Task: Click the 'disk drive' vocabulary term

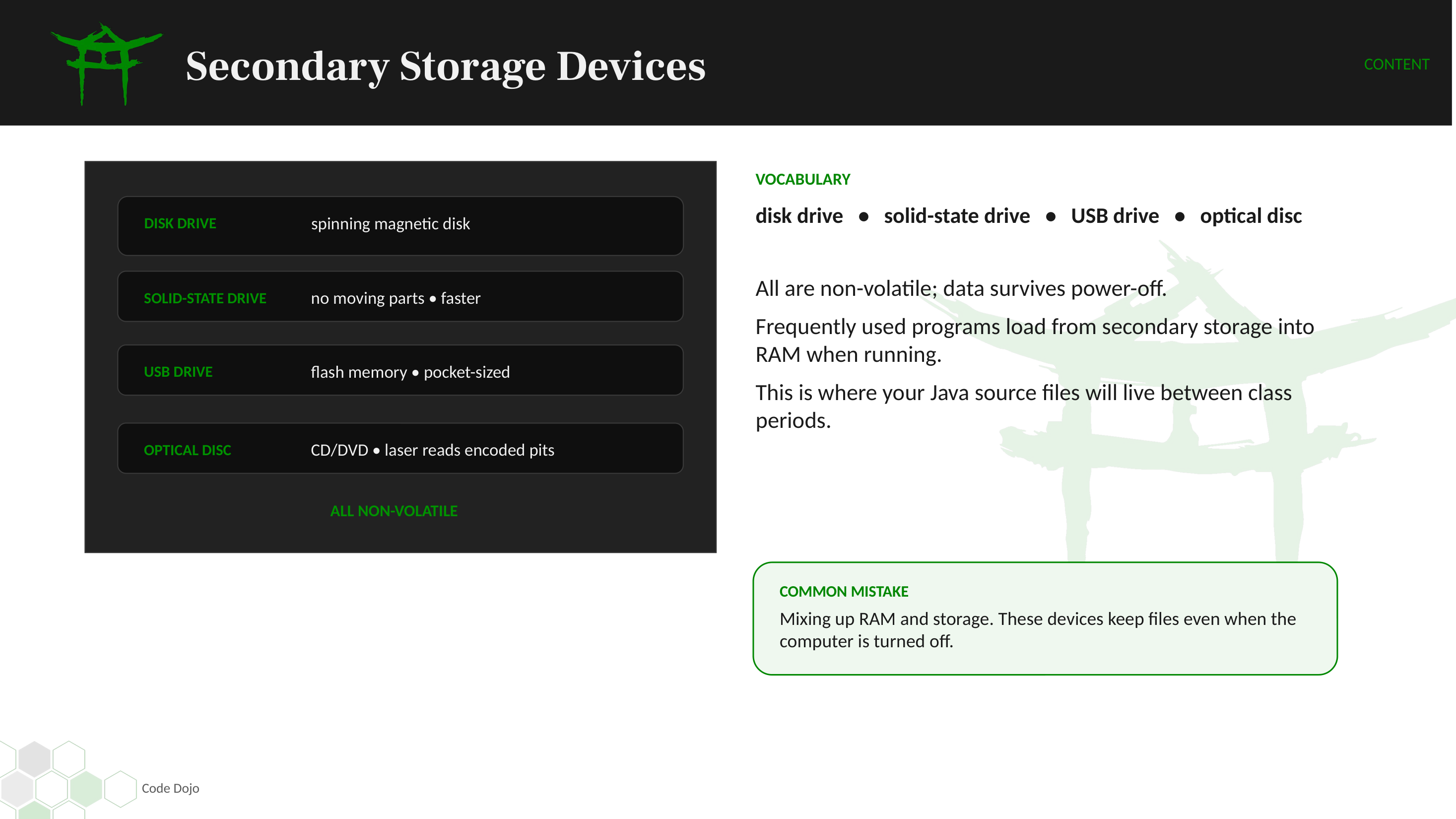Action: point(798,216)
